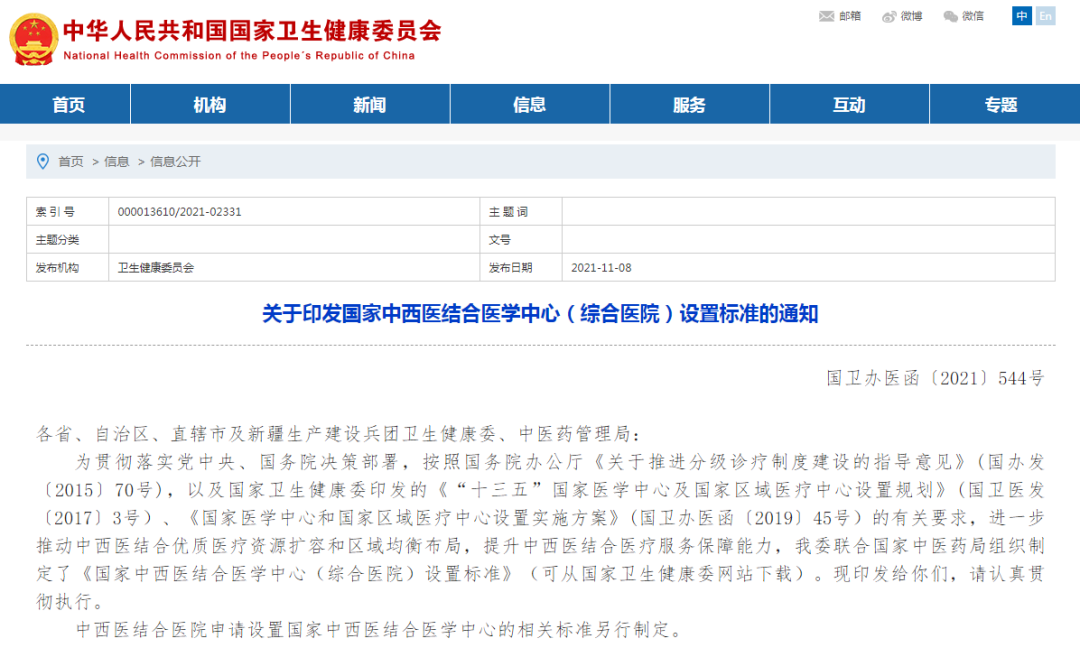
Task: Click the 卫生健康委员会 publisher value
Action: click(x=156, y=268)
